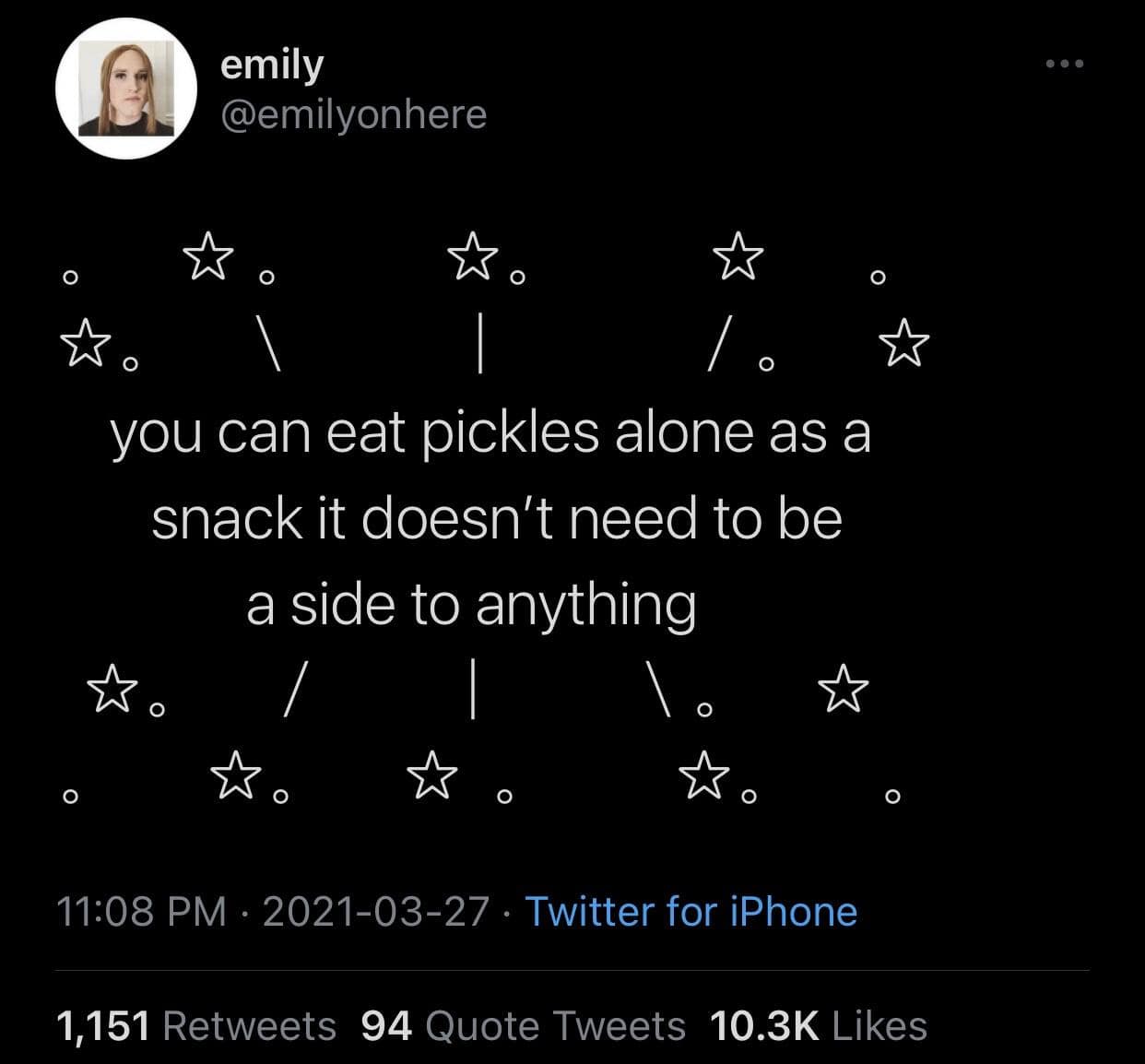View the 1,151 Retweets list
The image size is (1145, 1064).
tap(196, 1025)
